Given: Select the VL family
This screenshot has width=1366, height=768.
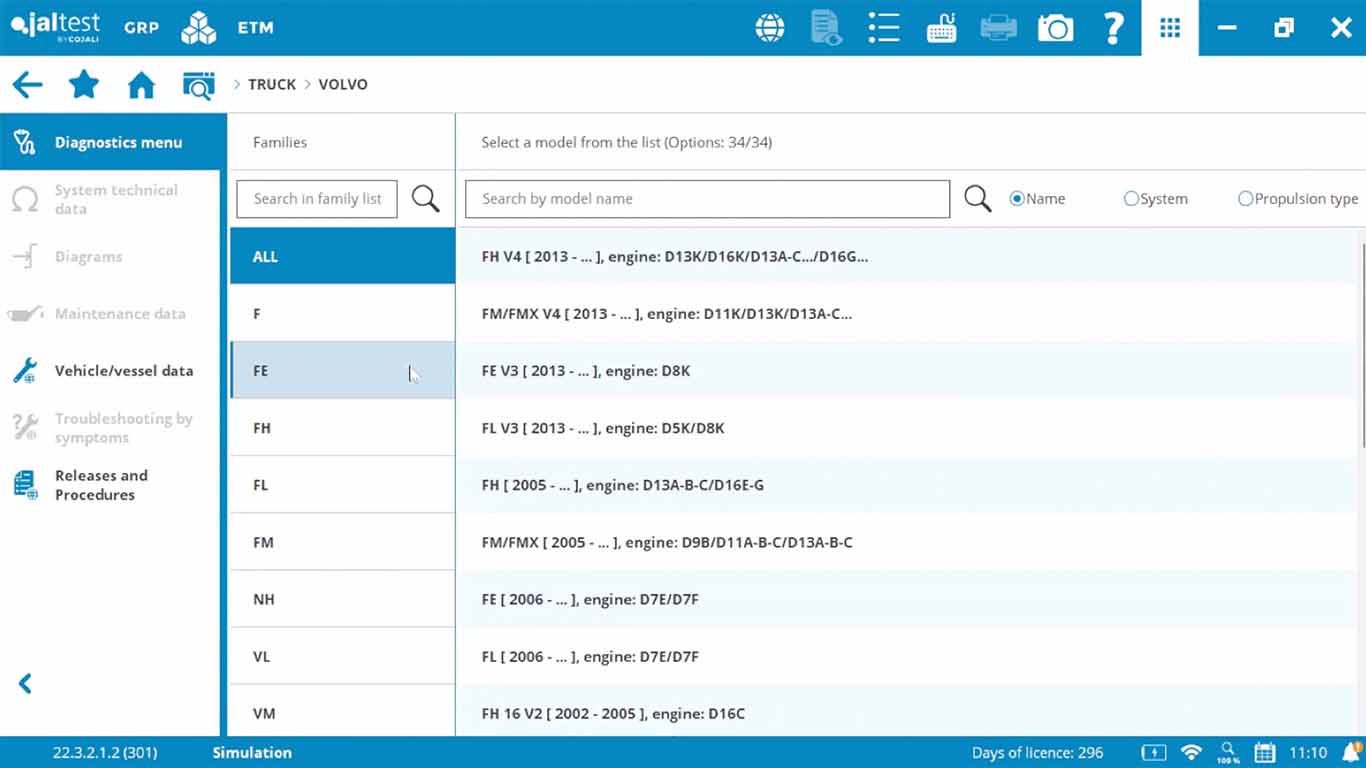Looking at the screenshot, I should (343, 656).
